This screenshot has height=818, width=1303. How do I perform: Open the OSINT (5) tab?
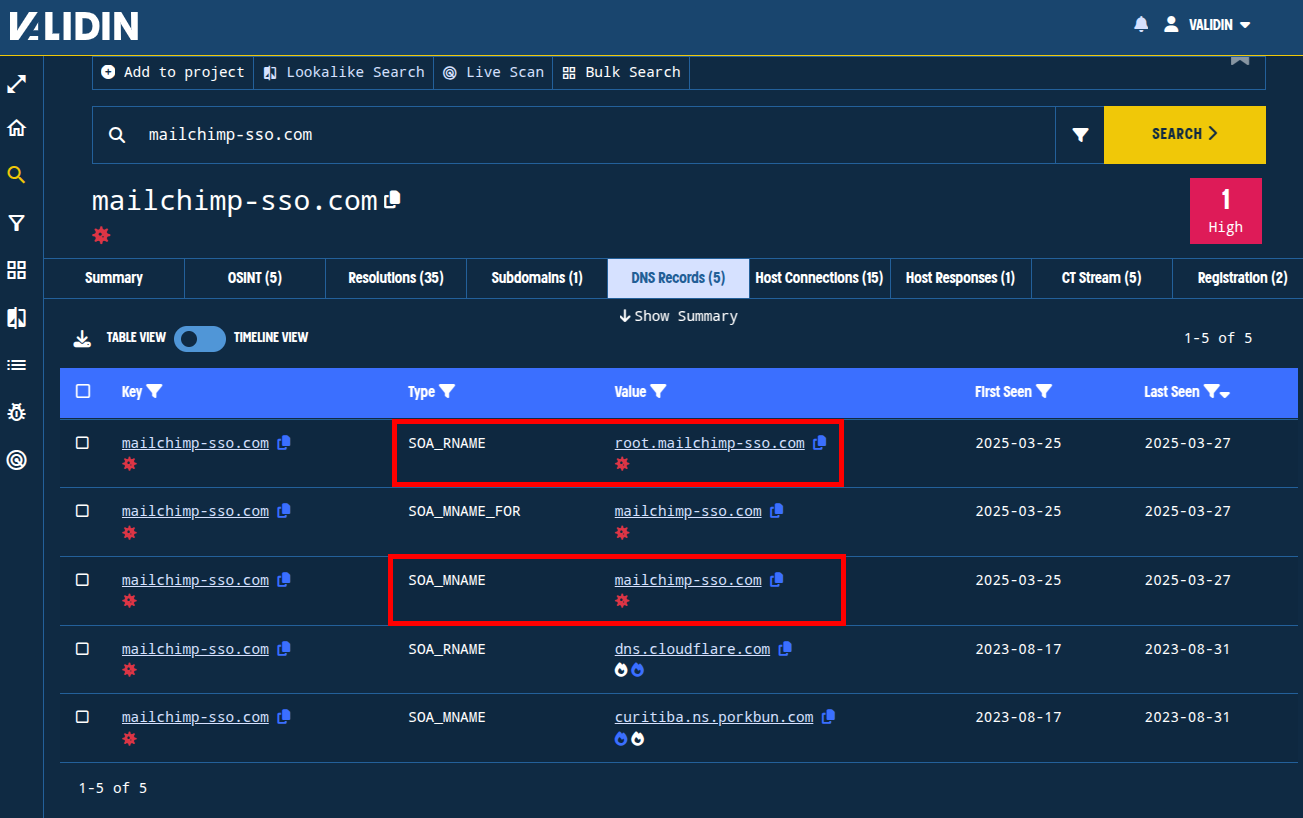point(255,278)
